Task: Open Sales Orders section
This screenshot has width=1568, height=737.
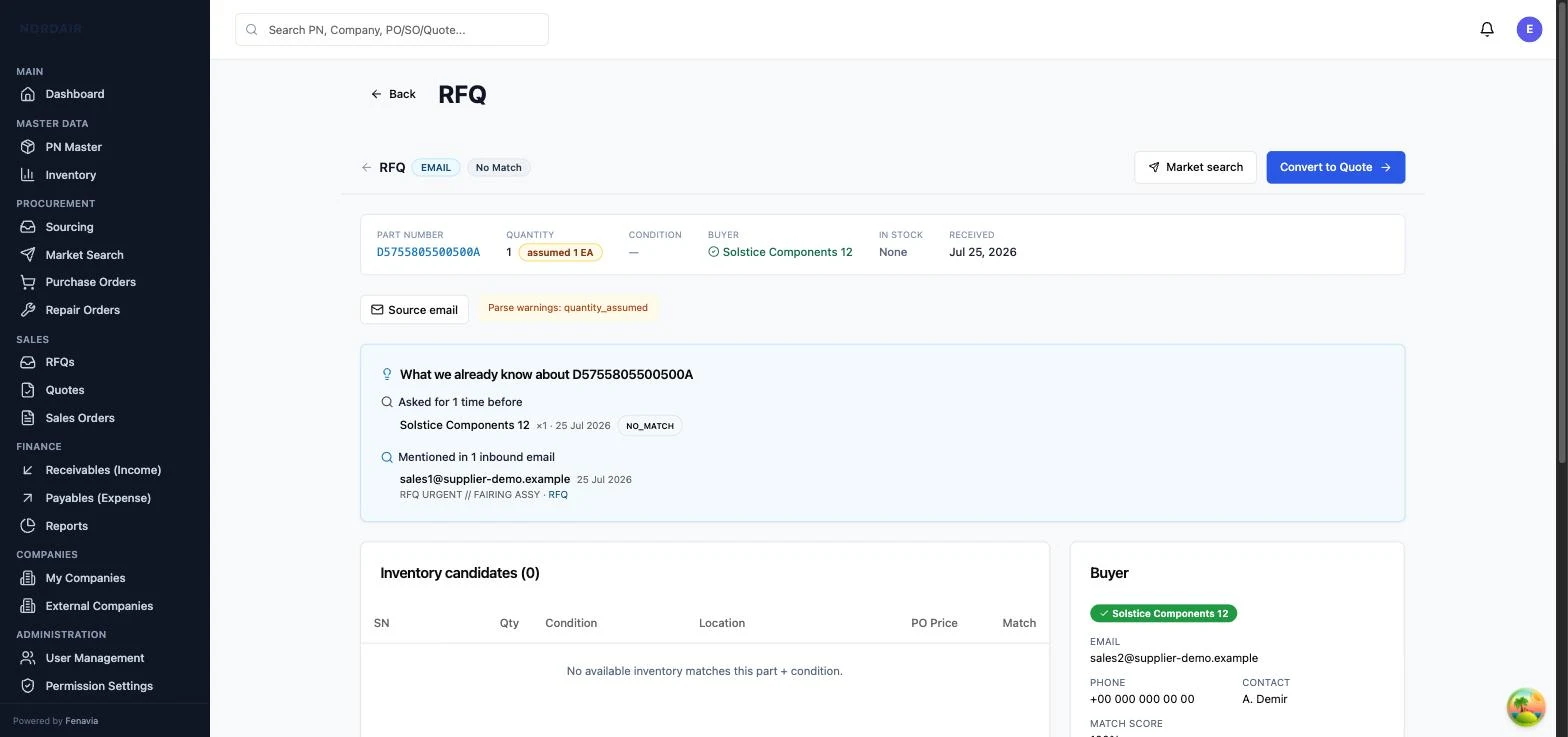Action: (105, 418)
